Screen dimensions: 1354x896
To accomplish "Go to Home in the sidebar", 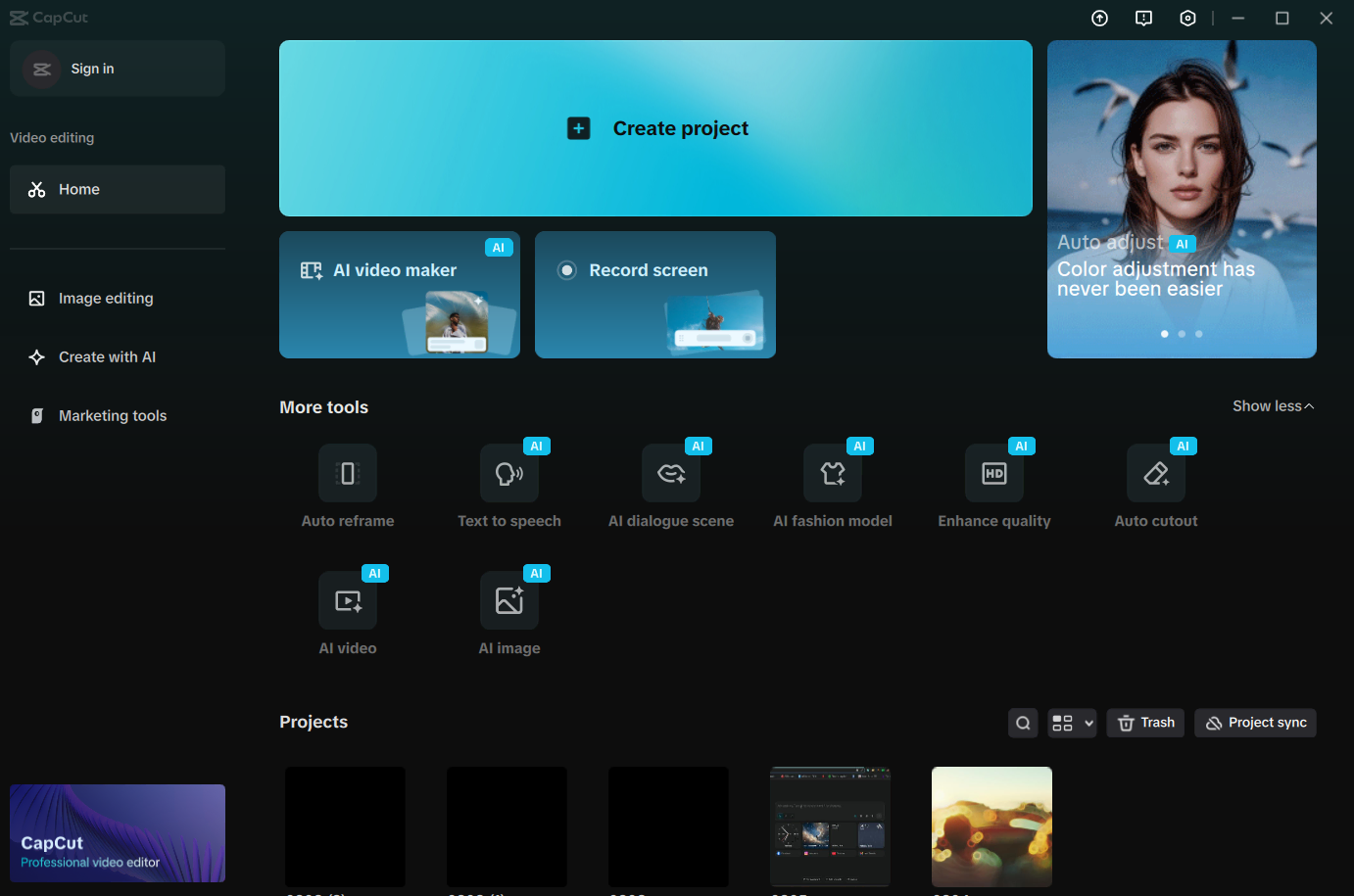I will coord(118,190).
